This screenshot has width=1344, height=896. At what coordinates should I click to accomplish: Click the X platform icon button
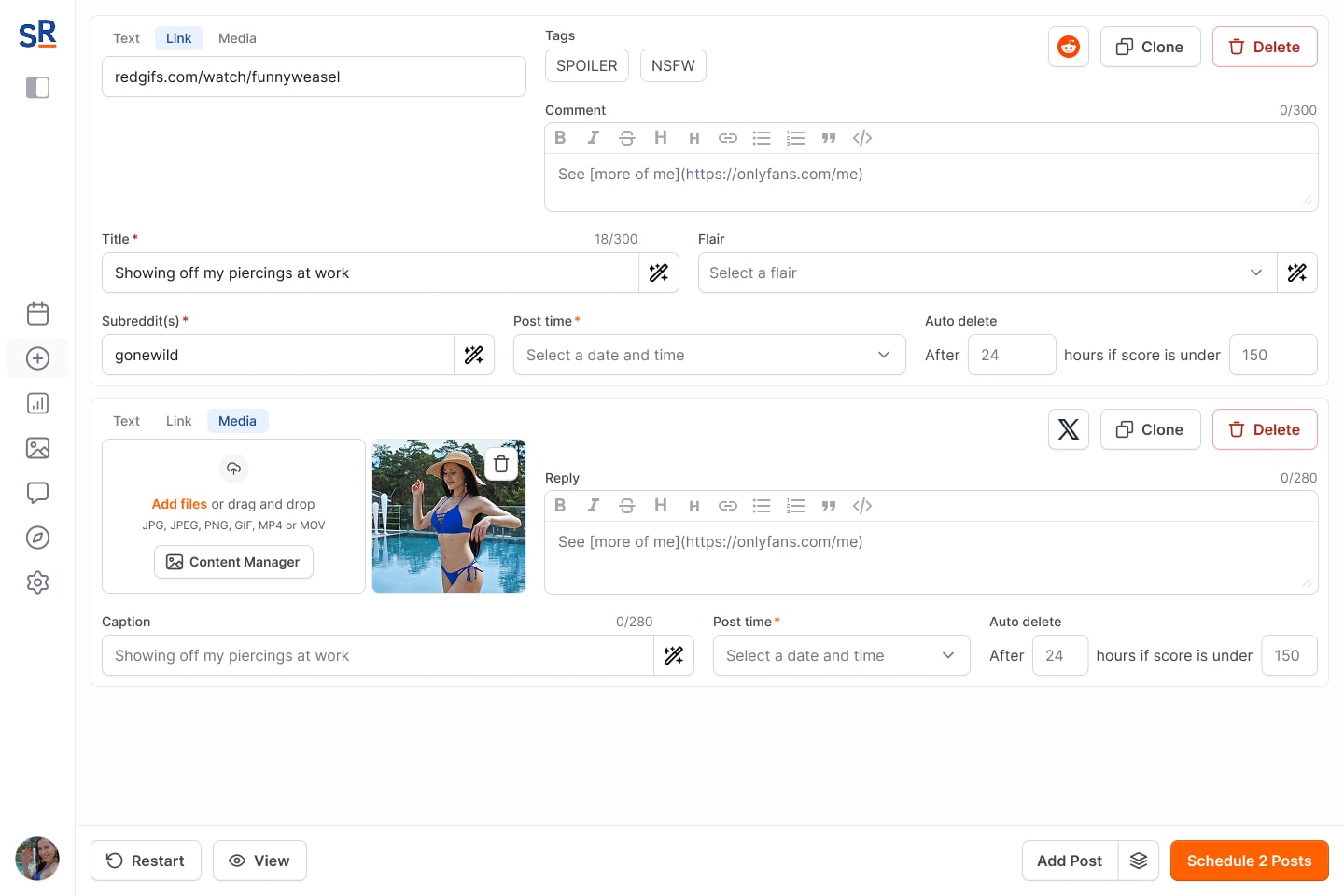1068,429
